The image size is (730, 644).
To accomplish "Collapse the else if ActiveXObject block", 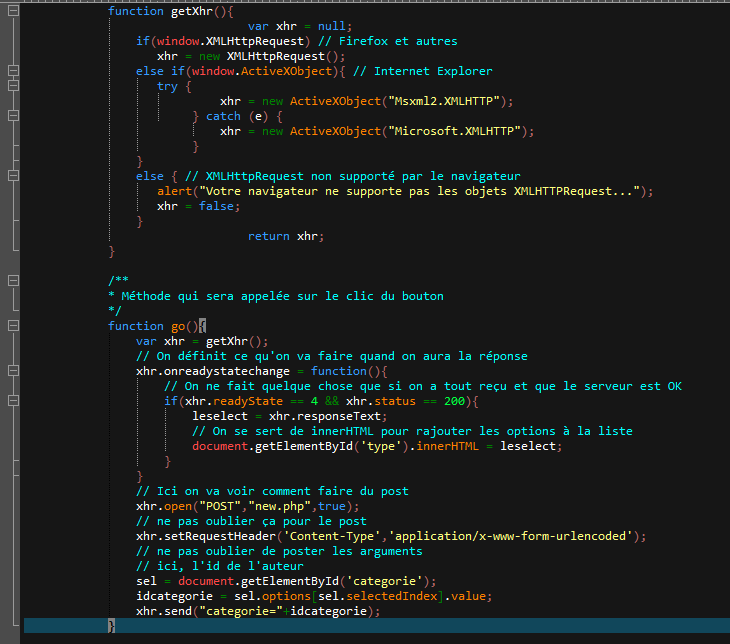I will pyautogui.click(x=12, y=71).
